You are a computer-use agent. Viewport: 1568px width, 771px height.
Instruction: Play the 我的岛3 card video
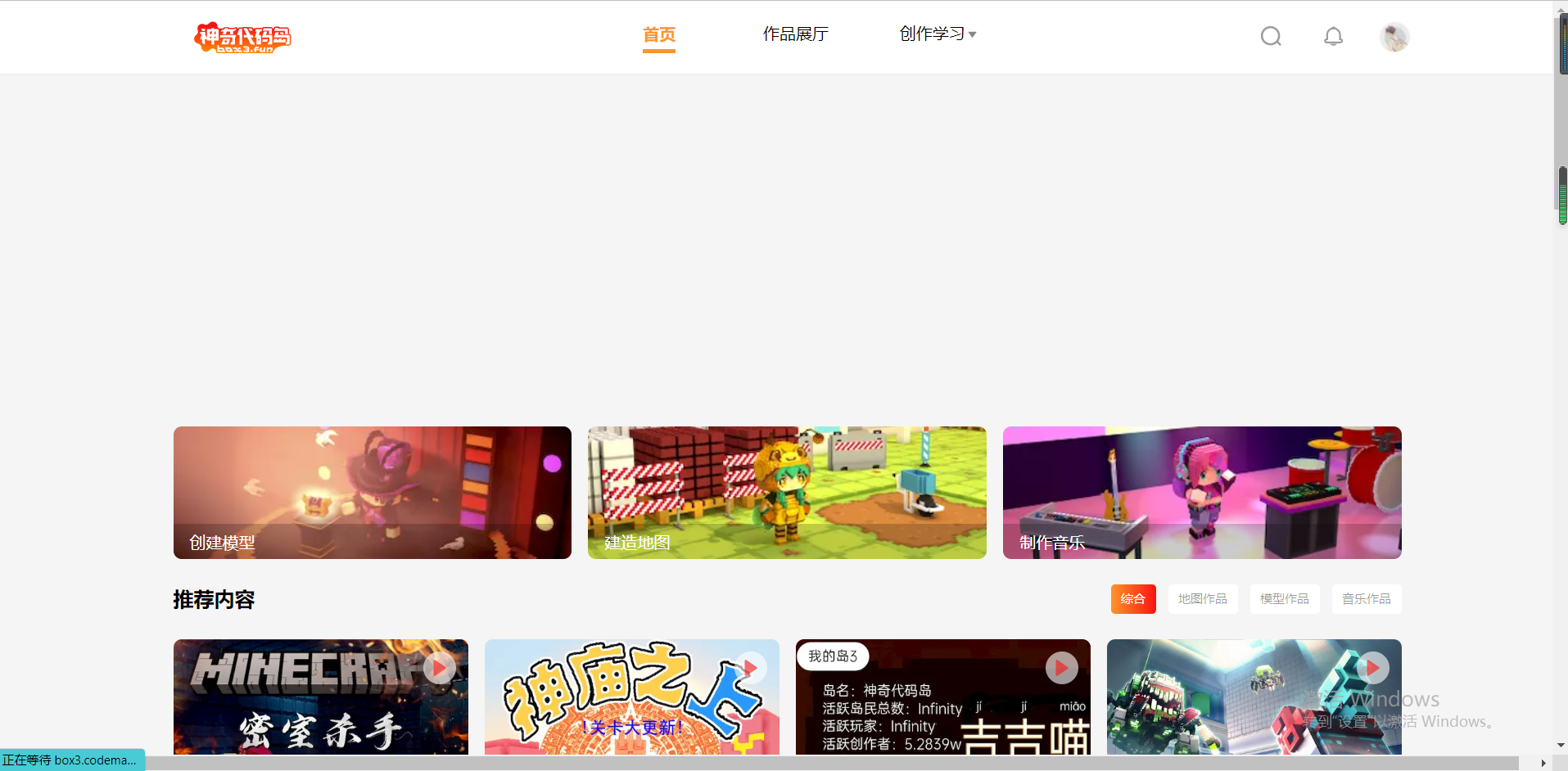click(x=1062, y=669)
